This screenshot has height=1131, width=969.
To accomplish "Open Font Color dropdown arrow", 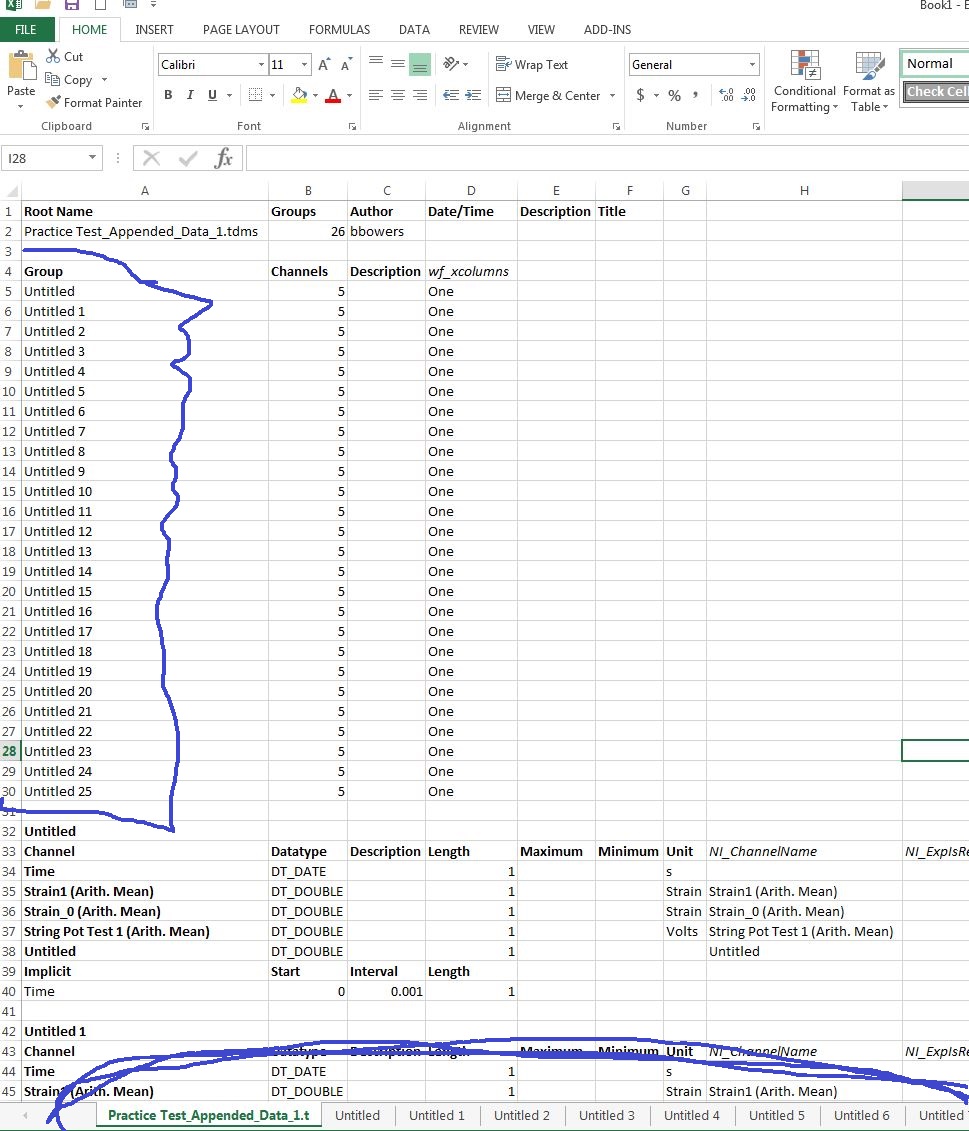I will click(349, 95).
